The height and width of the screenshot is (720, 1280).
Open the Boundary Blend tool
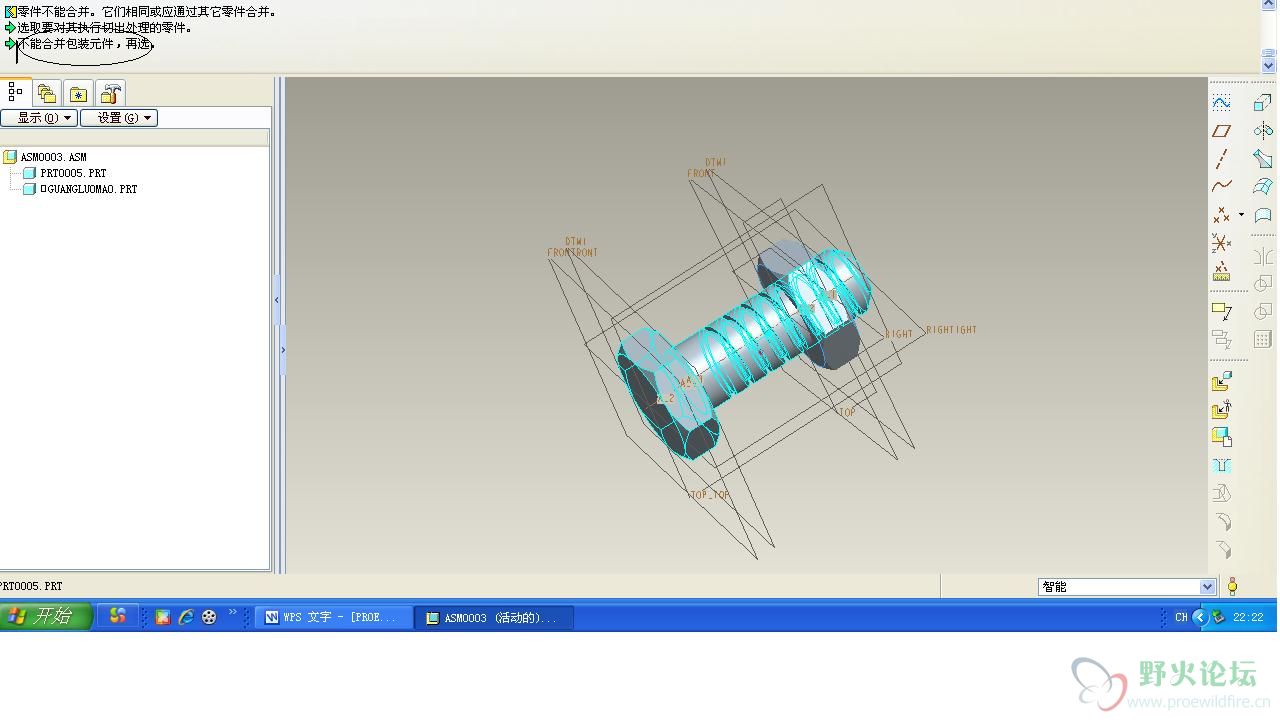(x=1263, y=186)
